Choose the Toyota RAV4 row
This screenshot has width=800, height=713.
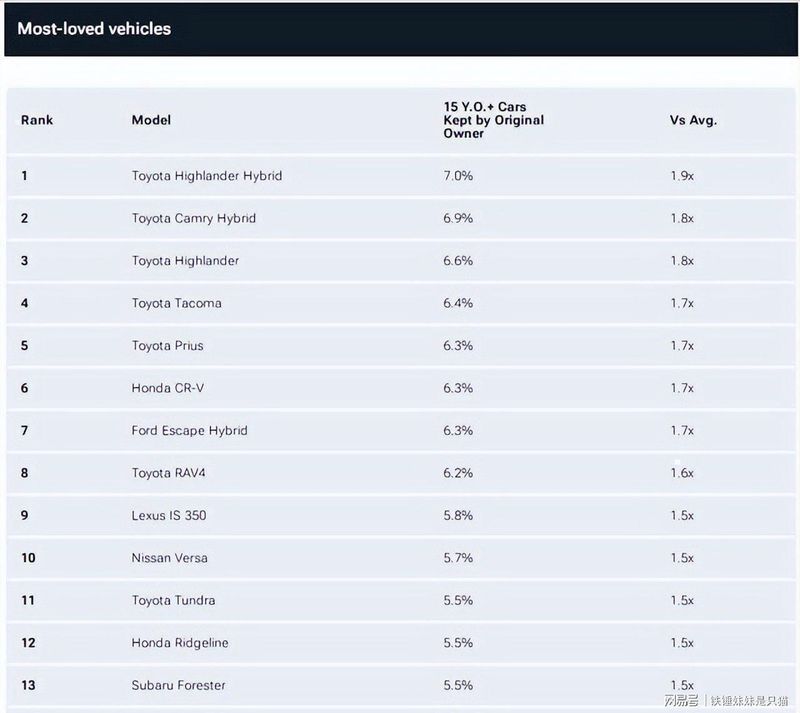(x=169, y=473)
